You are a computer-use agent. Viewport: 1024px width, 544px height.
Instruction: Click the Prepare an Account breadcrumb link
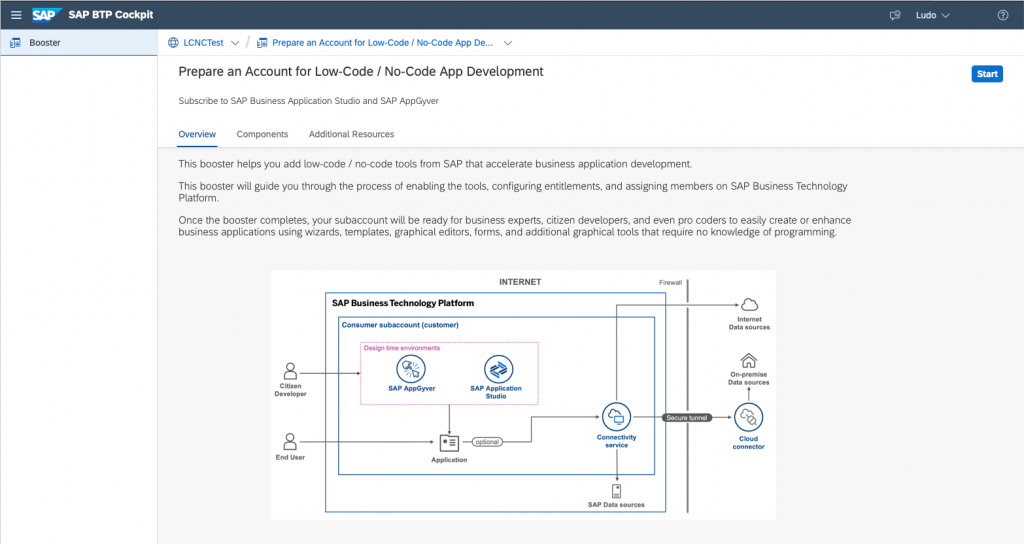click(x=382, y=42)
